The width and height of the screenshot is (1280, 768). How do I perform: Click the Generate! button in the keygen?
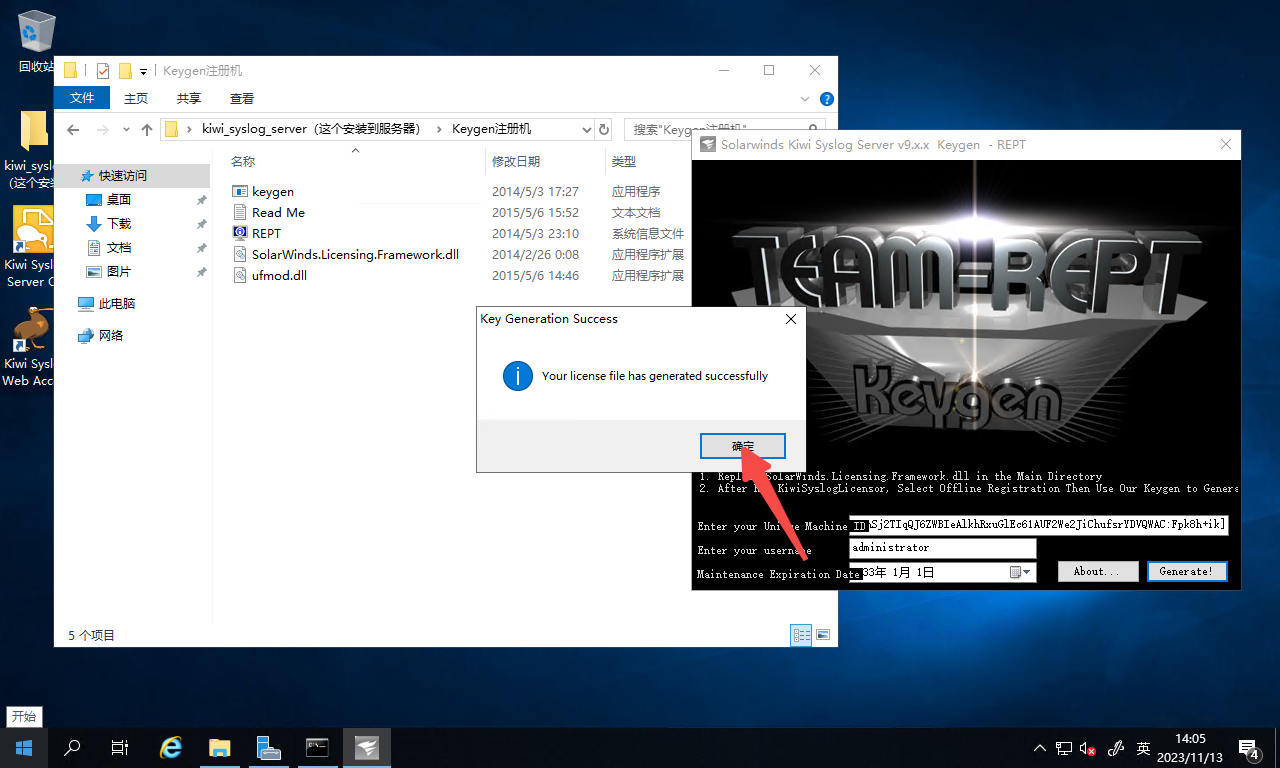(1186, 572)
